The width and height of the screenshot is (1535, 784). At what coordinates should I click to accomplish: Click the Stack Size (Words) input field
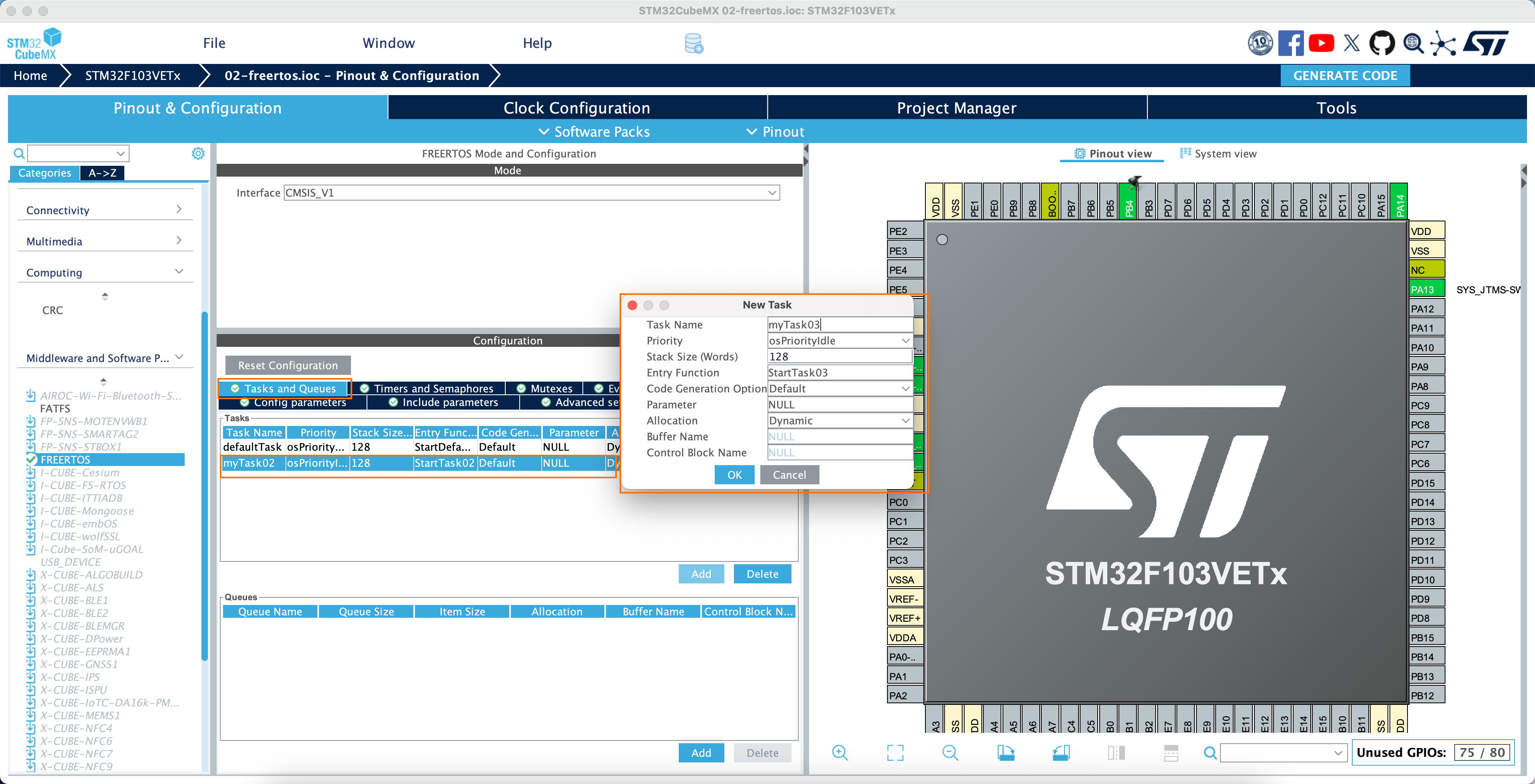(839, 356)
